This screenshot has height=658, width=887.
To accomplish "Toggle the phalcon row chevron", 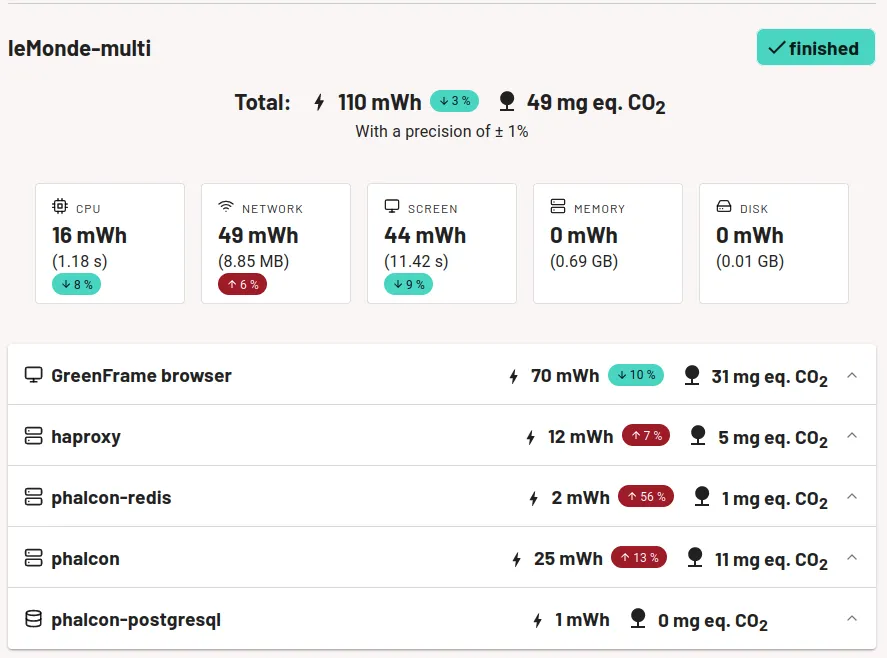I will 852,558.
